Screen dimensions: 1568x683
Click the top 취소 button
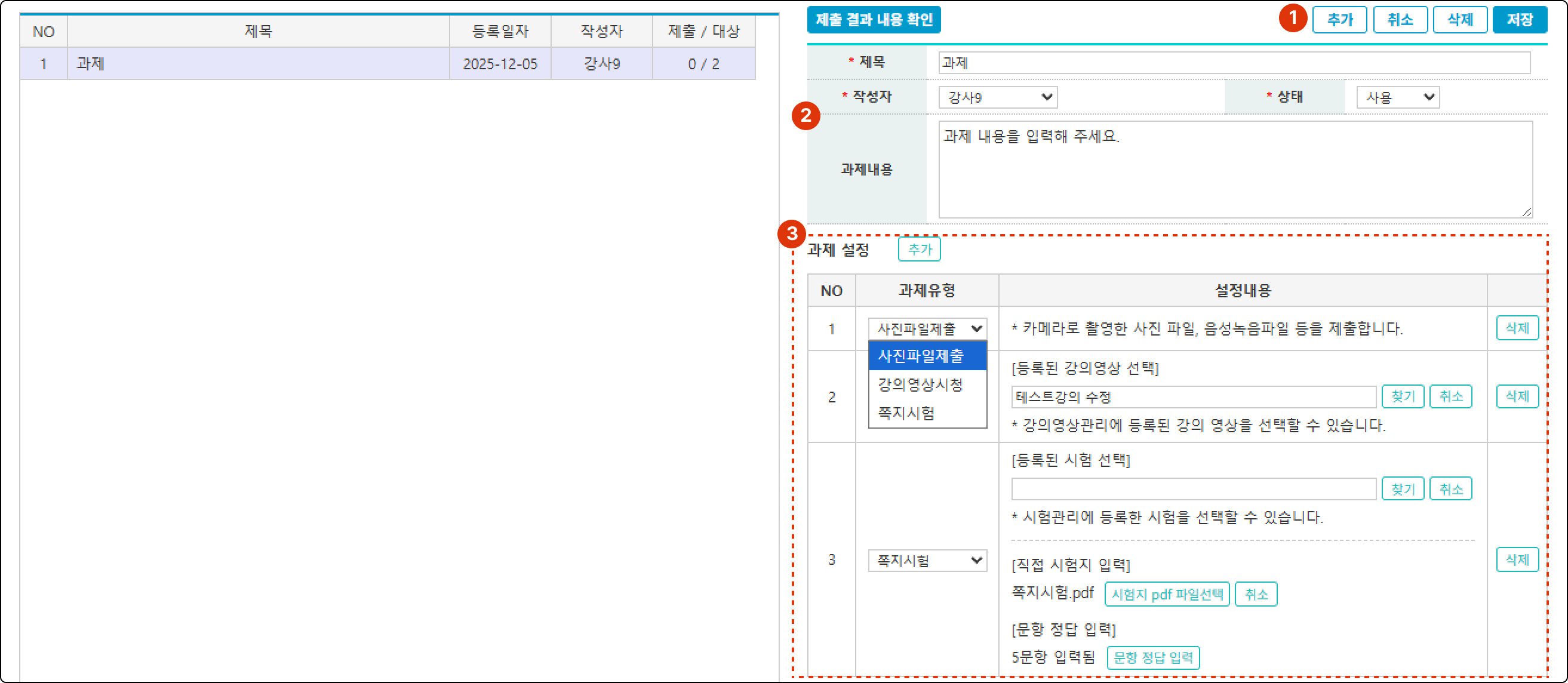click(x=1400, y=20)
